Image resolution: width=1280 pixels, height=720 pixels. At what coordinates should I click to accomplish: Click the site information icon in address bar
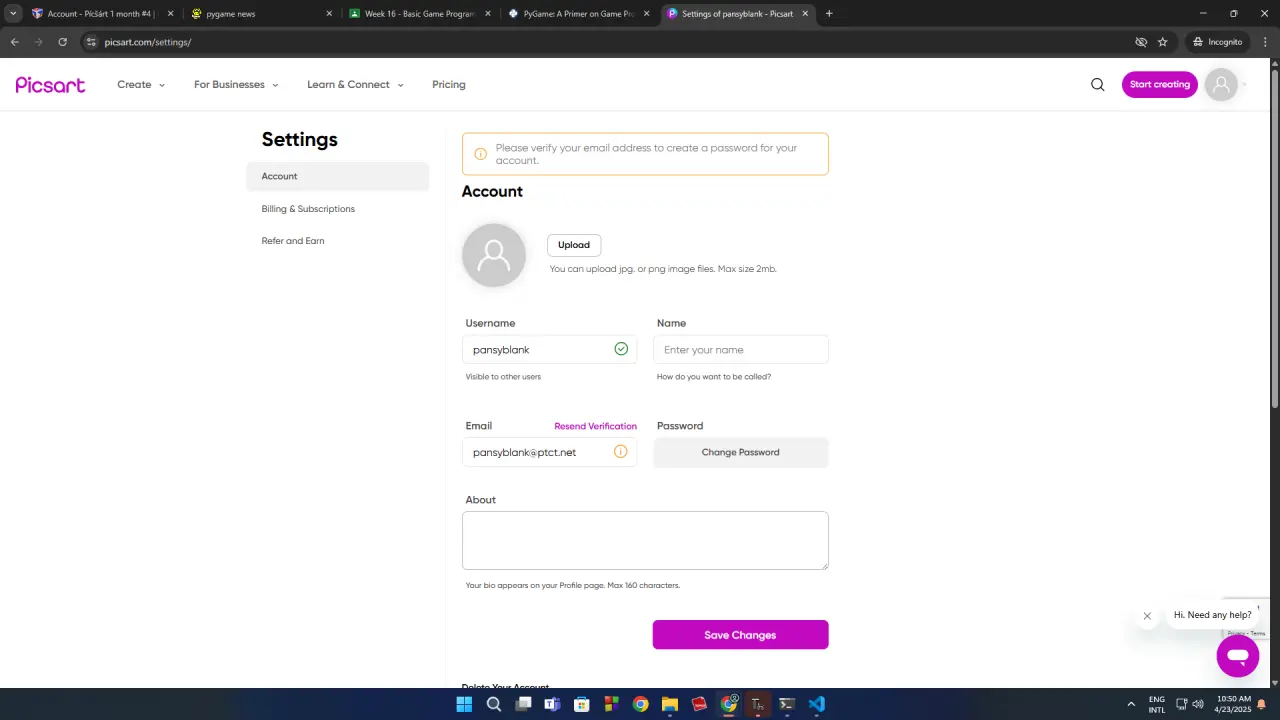coord(90,42)
